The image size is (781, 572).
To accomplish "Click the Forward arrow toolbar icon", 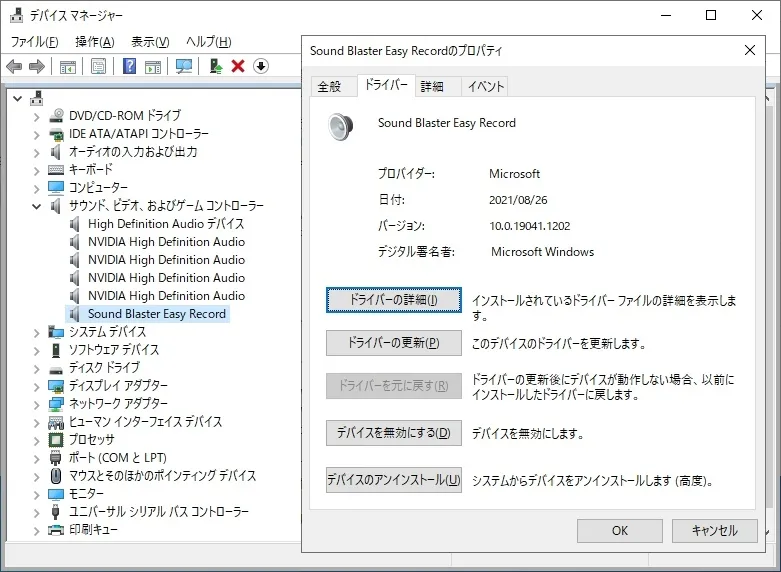I will [37, 66].
